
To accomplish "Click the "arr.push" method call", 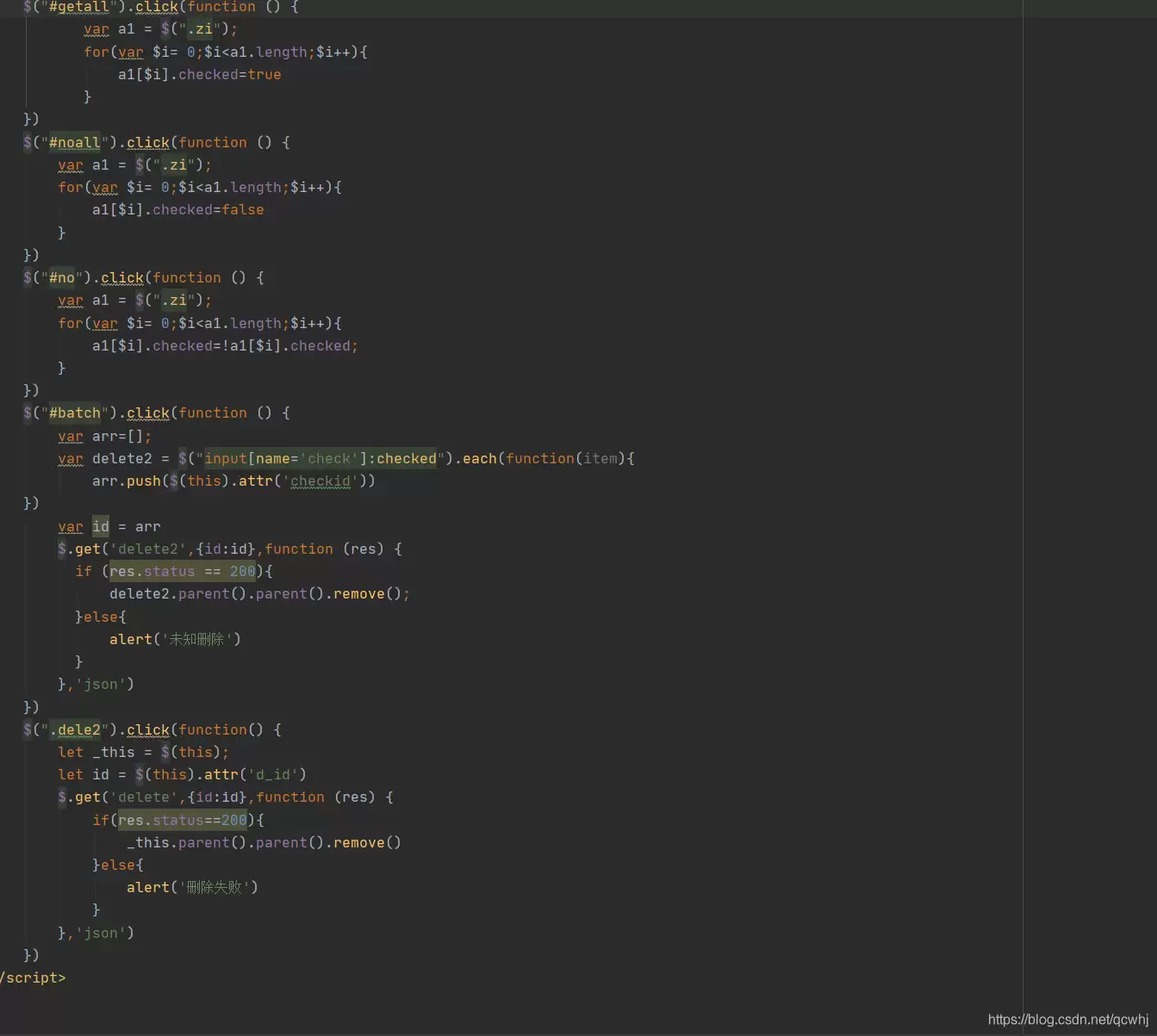I will click(123, 481).
